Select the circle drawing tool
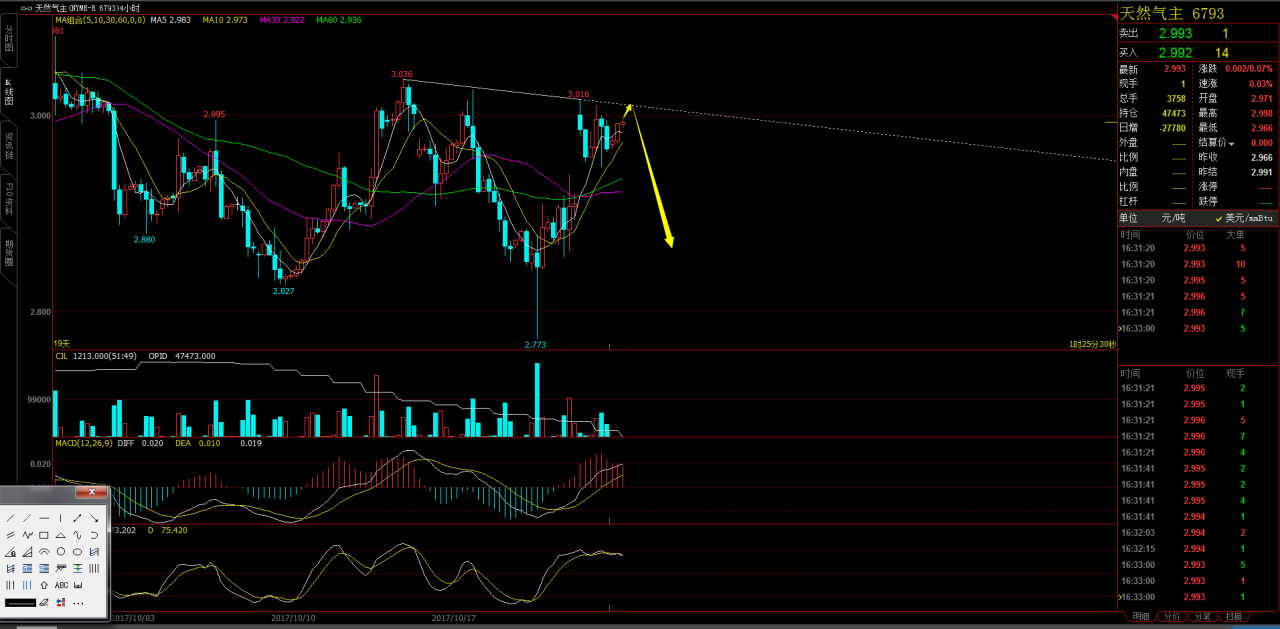This screenshot has width=1280, height=629. click(61, 552)
